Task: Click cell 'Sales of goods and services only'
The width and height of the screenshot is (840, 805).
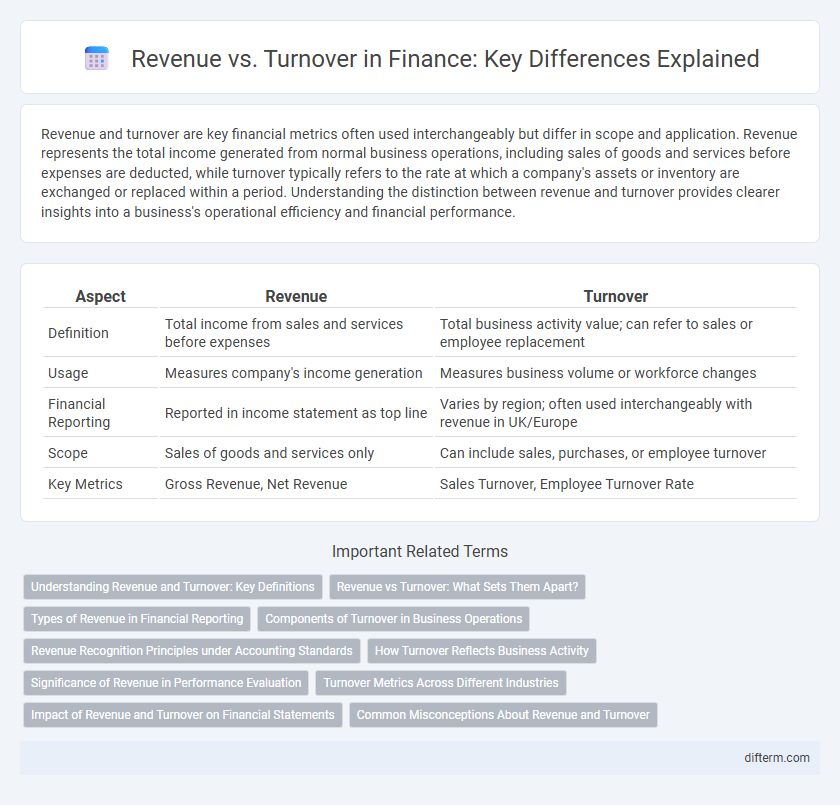Action: [x=296, y=453]
